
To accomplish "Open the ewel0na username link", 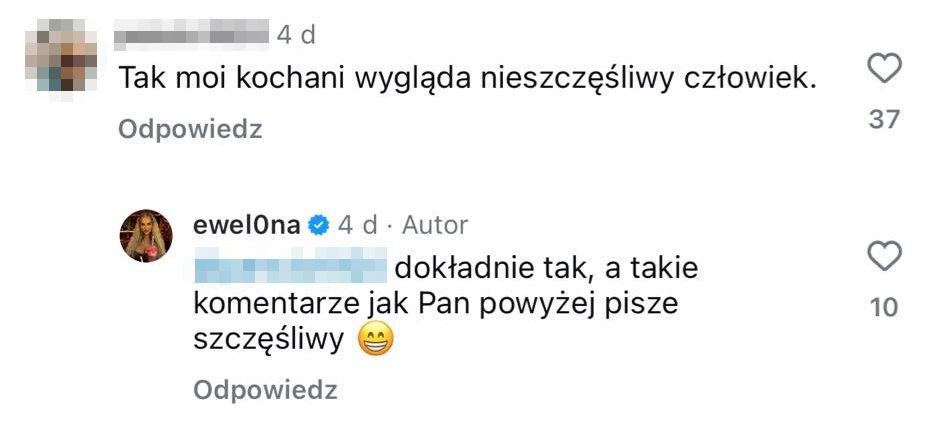I will [247, 225].
